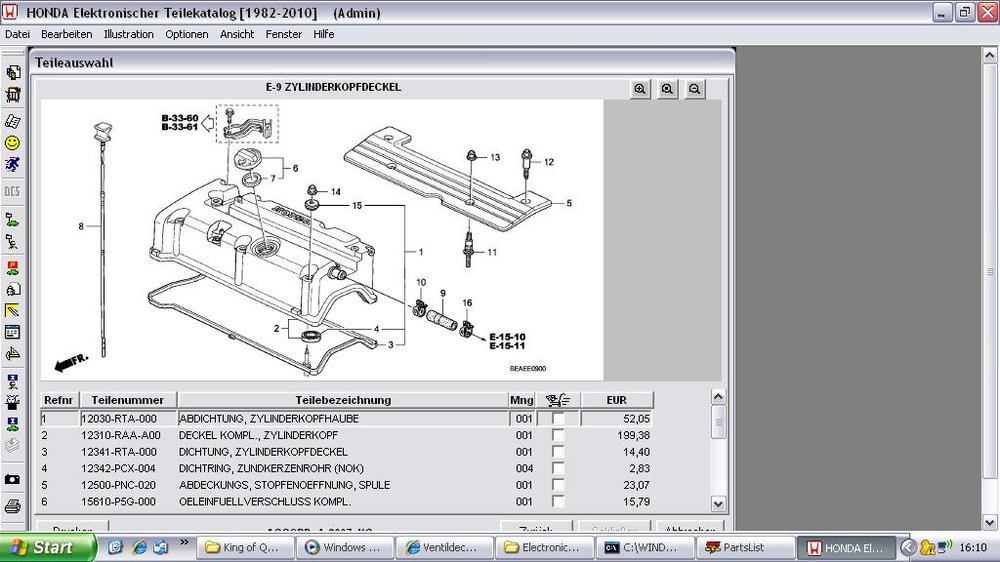Screen dimensions: 1000x562
Task: Click the stacked documents icon atop the sidebar
Action: point(12,72)
